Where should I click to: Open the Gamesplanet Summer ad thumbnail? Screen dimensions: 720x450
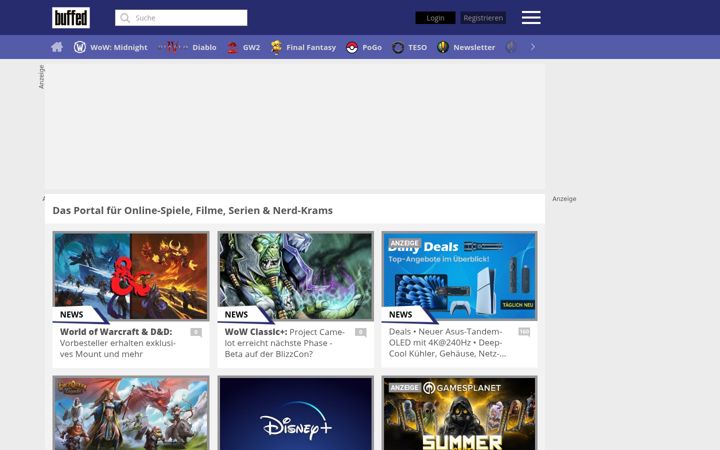coord(460,413)
